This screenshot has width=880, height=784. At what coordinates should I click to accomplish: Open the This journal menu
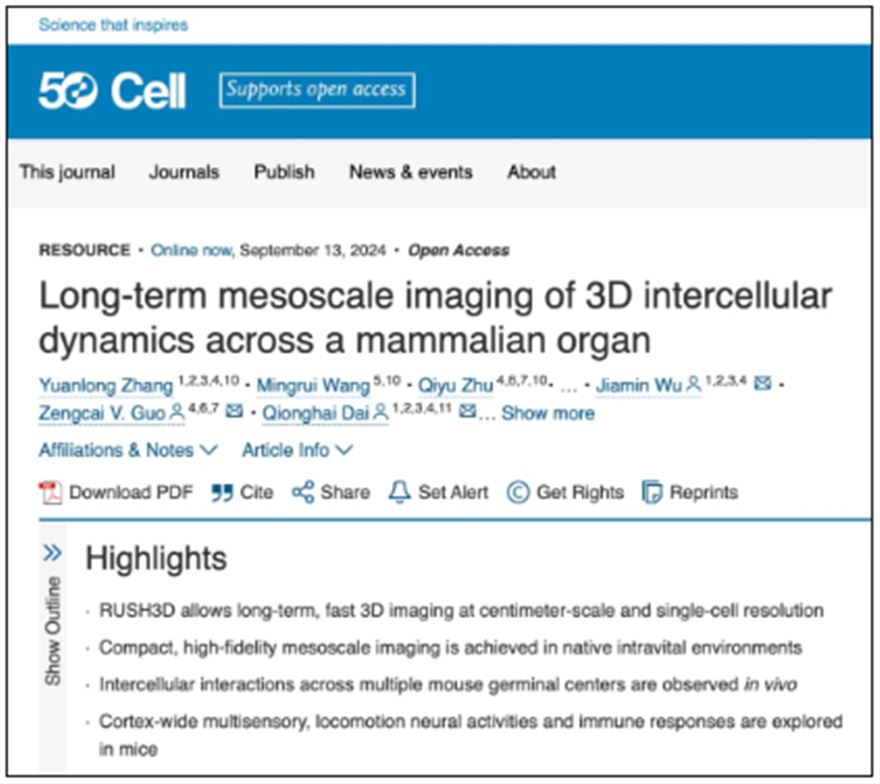point(67,172)
